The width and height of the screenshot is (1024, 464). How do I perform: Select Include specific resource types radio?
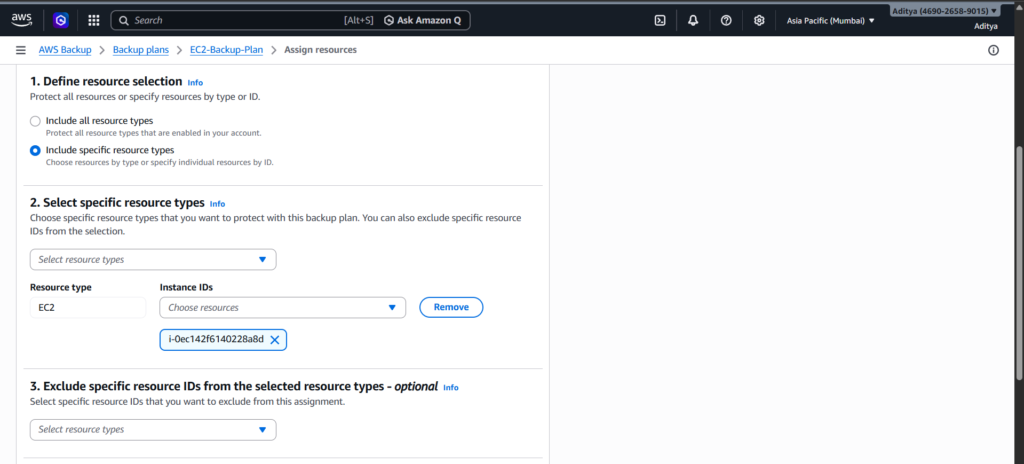pyautogui.click(x=35, y=151)
